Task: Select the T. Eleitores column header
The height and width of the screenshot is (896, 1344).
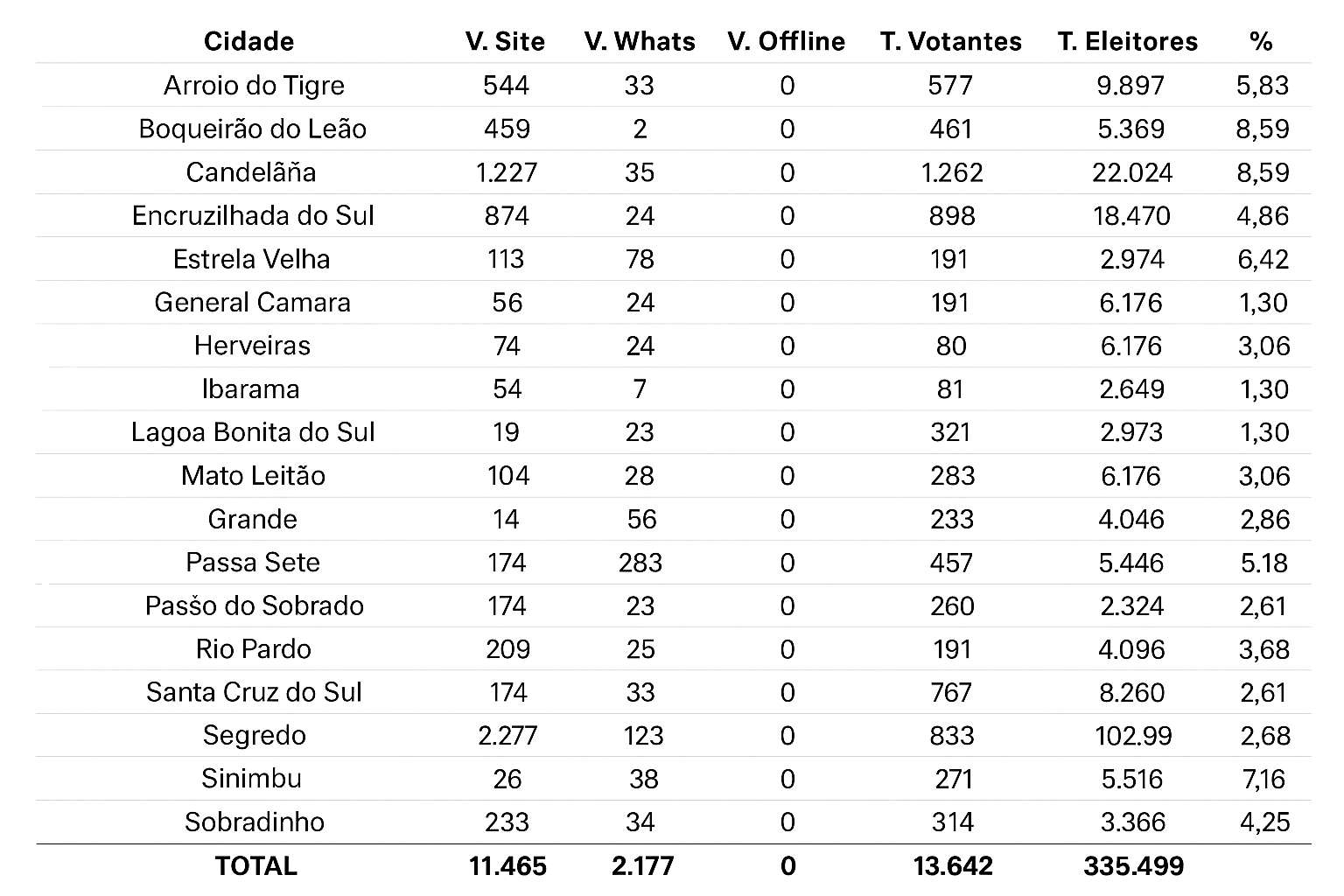Action: [x=1127, y=41]
